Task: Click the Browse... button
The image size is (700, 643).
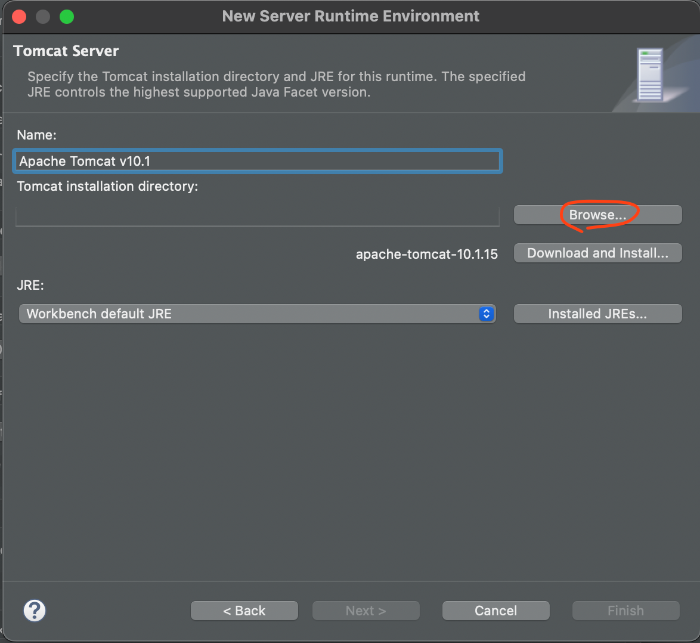Action: click(597, 215)
